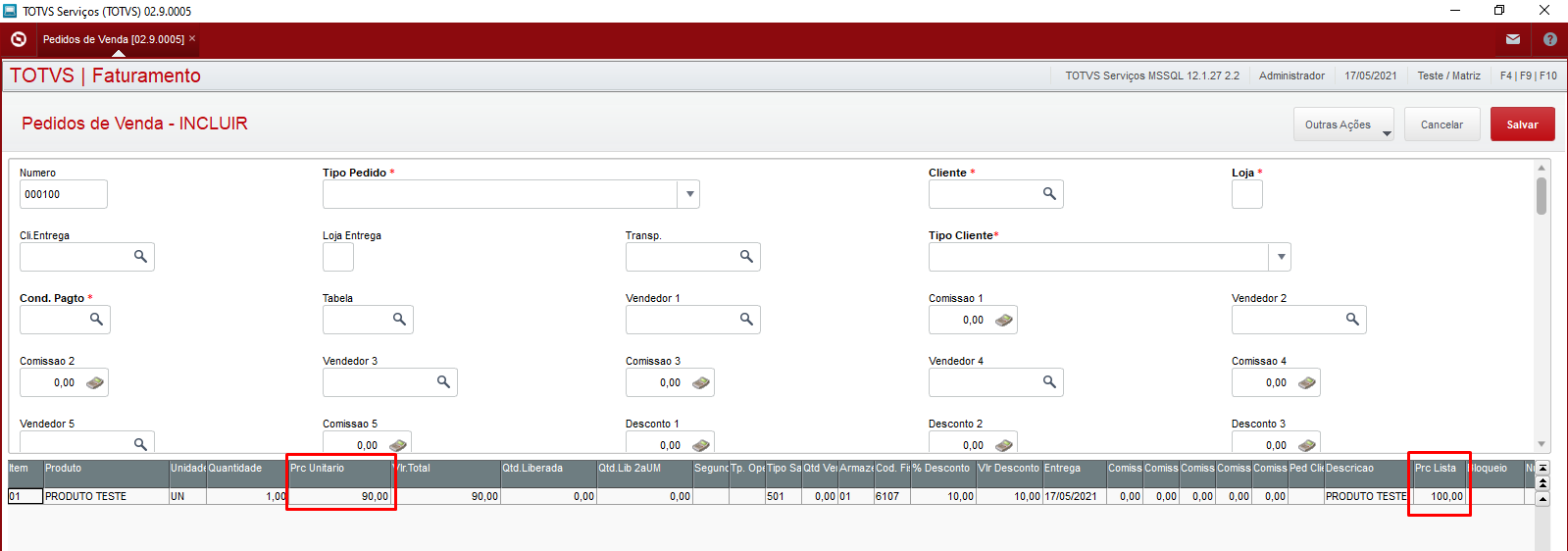The width and height of the screenshot is (1568, 551).
Task: Open the Transp. lookup magnifier
Action: [746, 257]
